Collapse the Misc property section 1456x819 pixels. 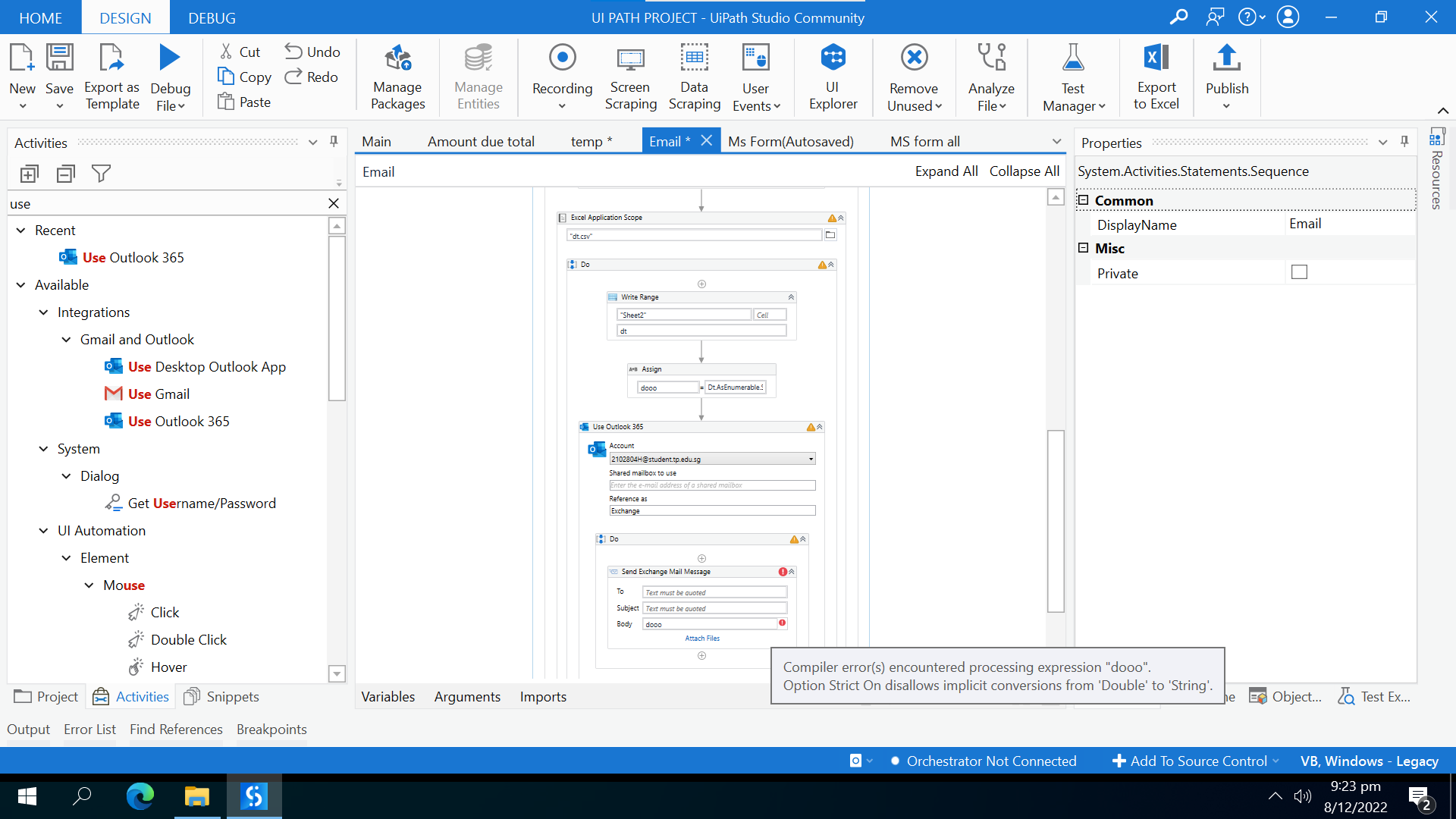click(1084, 248)
